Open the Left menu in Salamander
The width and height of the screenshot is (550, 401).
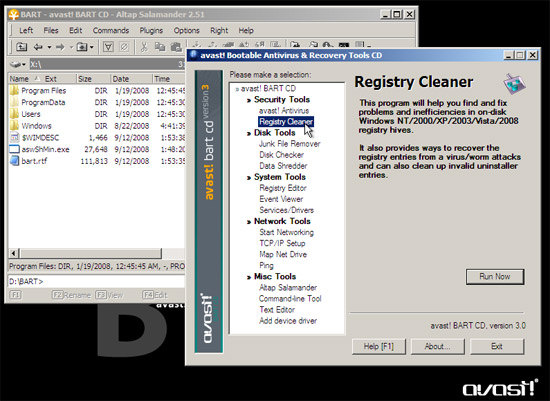[x=26, y=31]
